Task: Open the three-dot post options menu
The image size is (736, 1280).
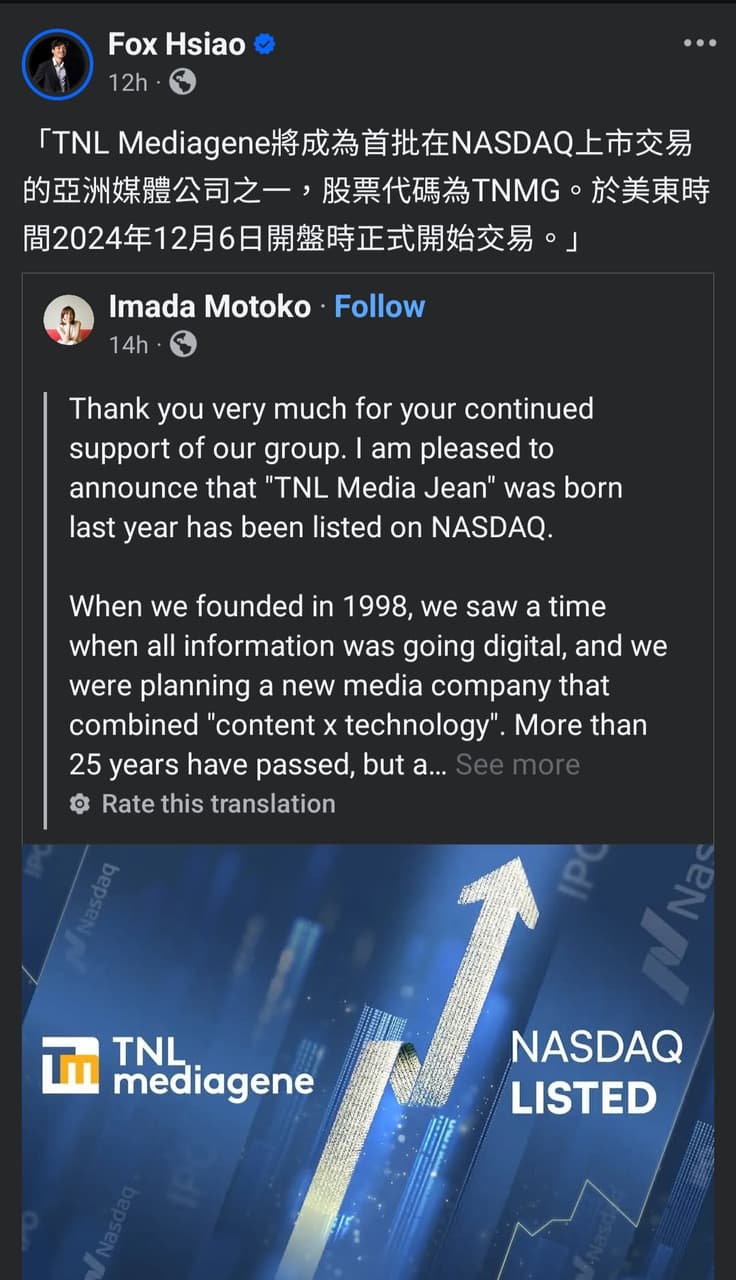Action: (x=699, y=43)
